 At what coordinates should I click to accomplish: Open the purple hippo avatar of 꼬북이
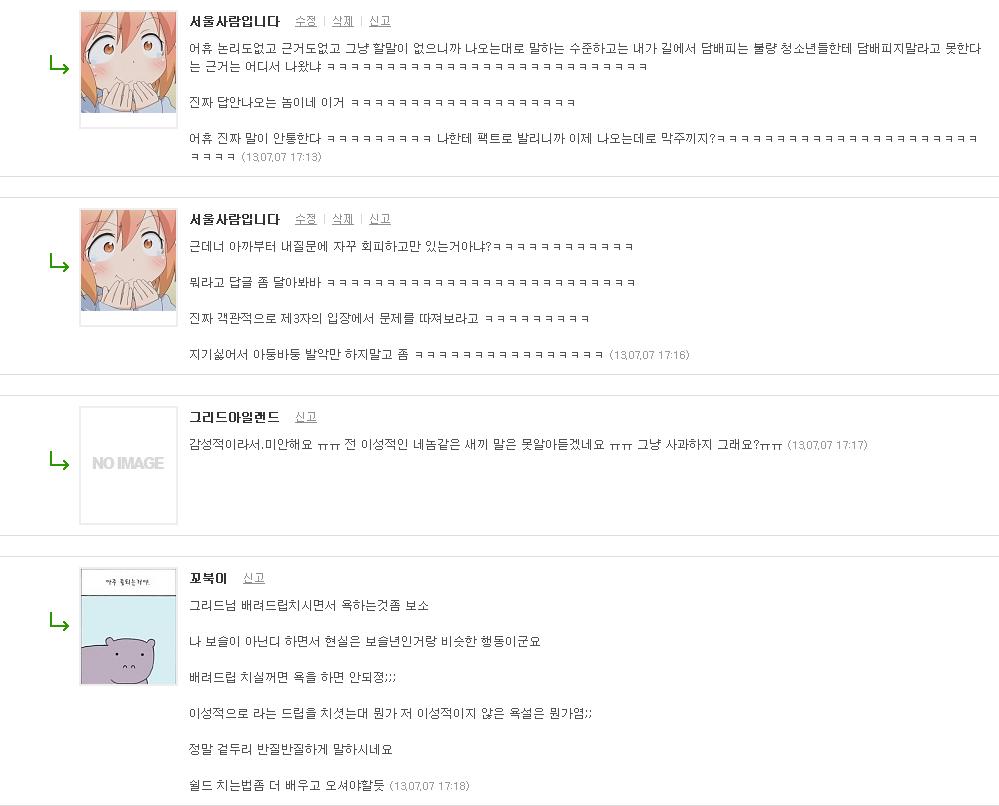click(x=128, y=626)
